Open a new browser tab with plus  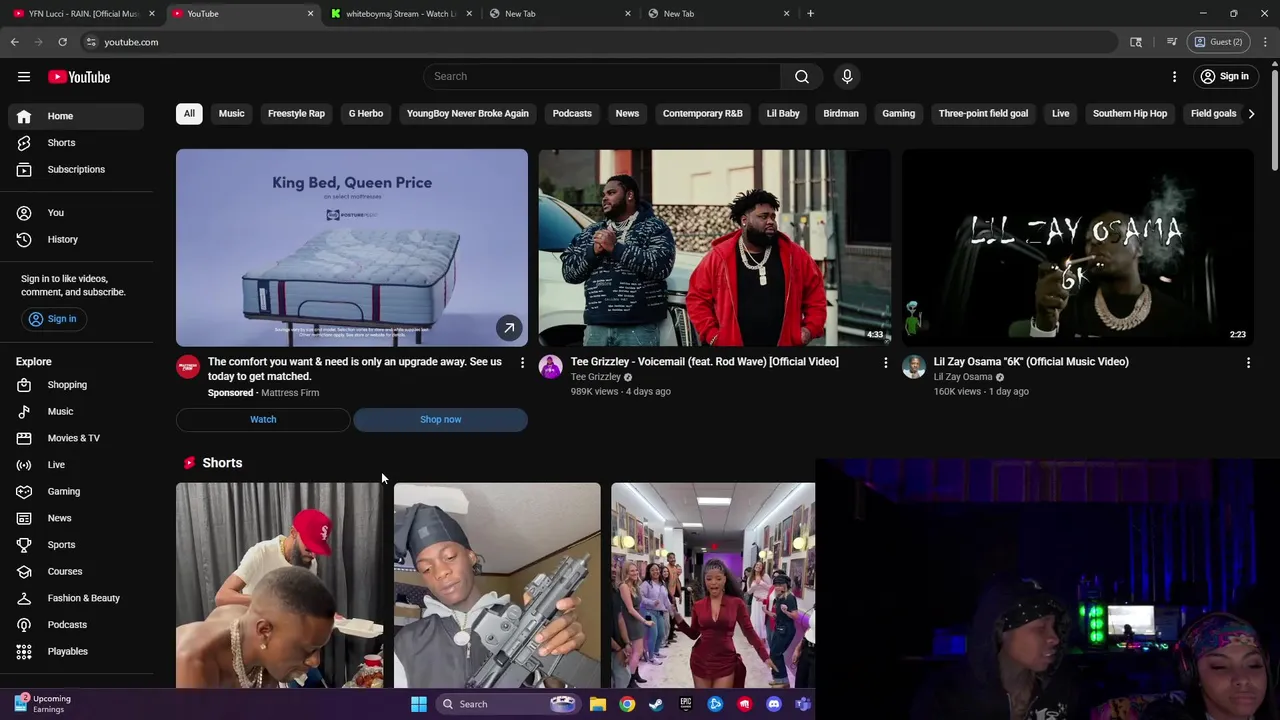coord(811,14)
